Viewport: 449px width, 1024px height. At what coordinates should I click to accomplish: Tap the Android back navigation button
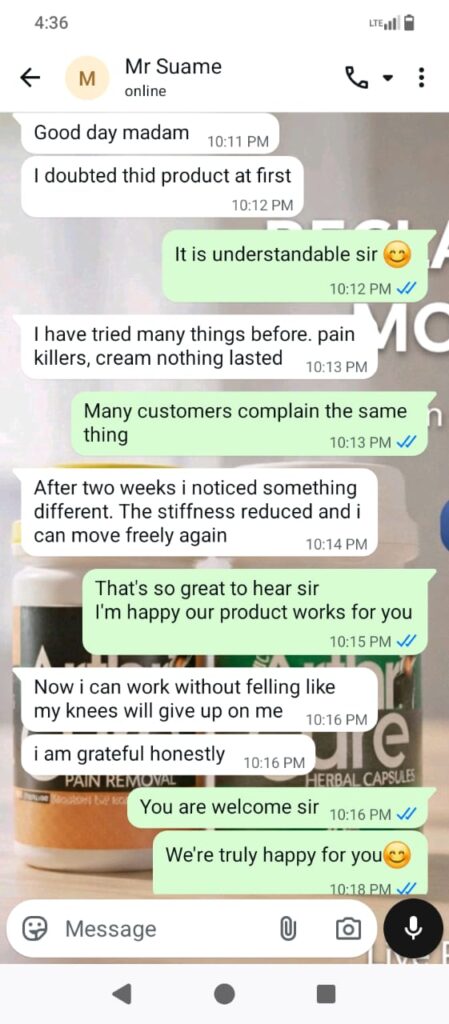(121, 994)
